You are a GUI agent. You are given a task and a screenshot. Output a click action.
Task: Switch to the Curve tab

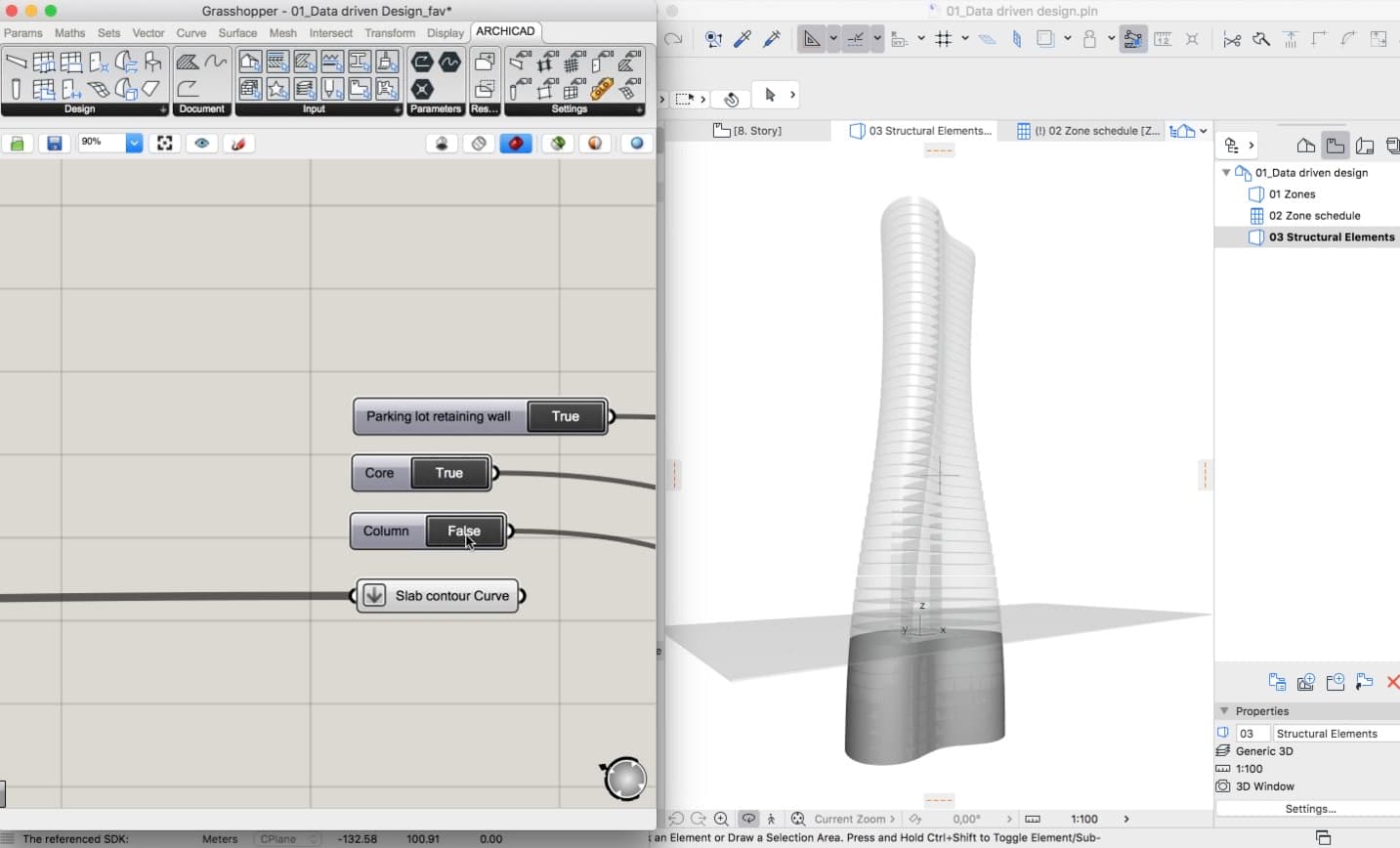[191, 33]
